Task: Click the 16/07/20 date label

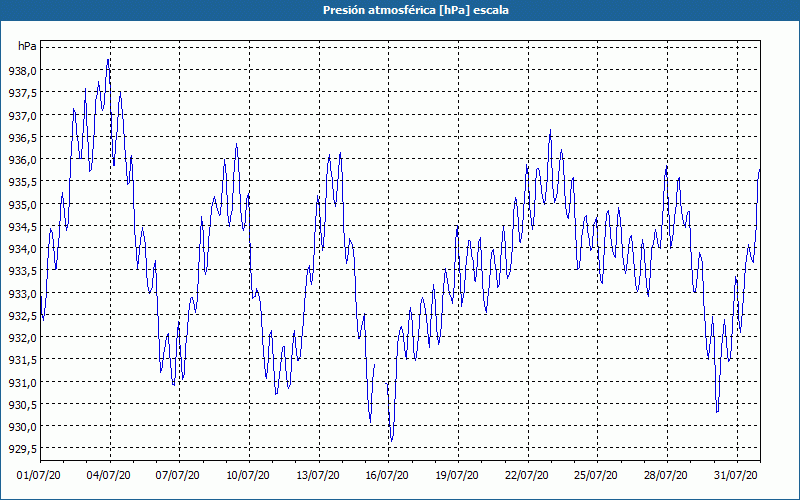Action: 387,476
